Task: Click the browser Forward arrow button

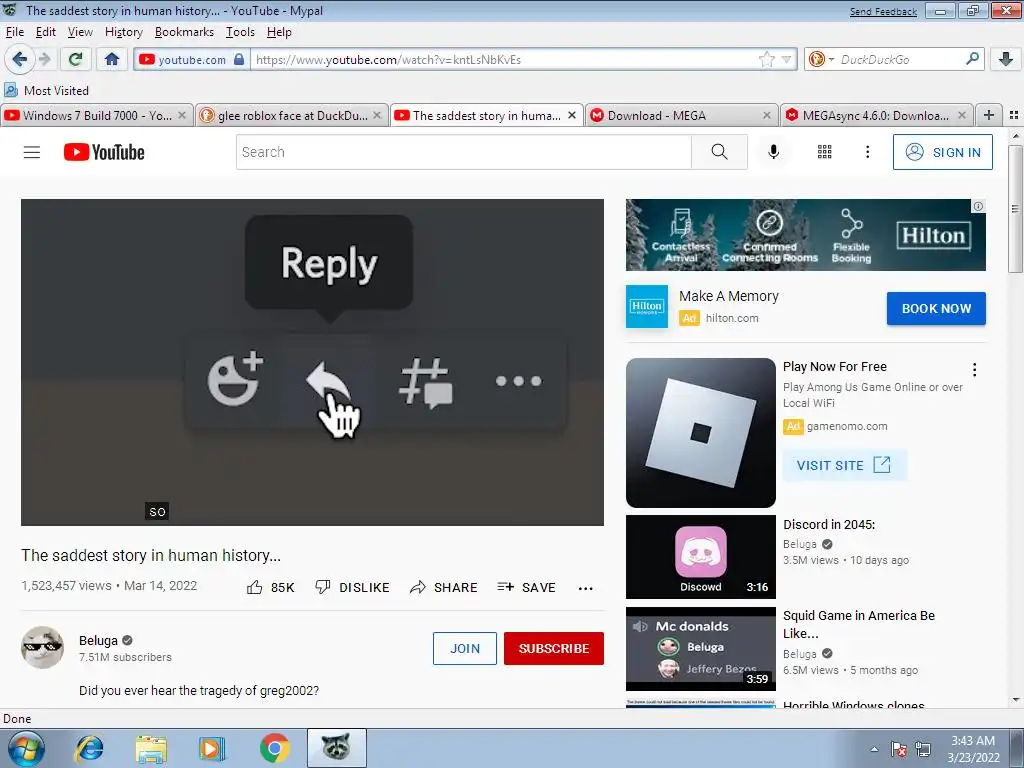Action: tap(45, 59)
